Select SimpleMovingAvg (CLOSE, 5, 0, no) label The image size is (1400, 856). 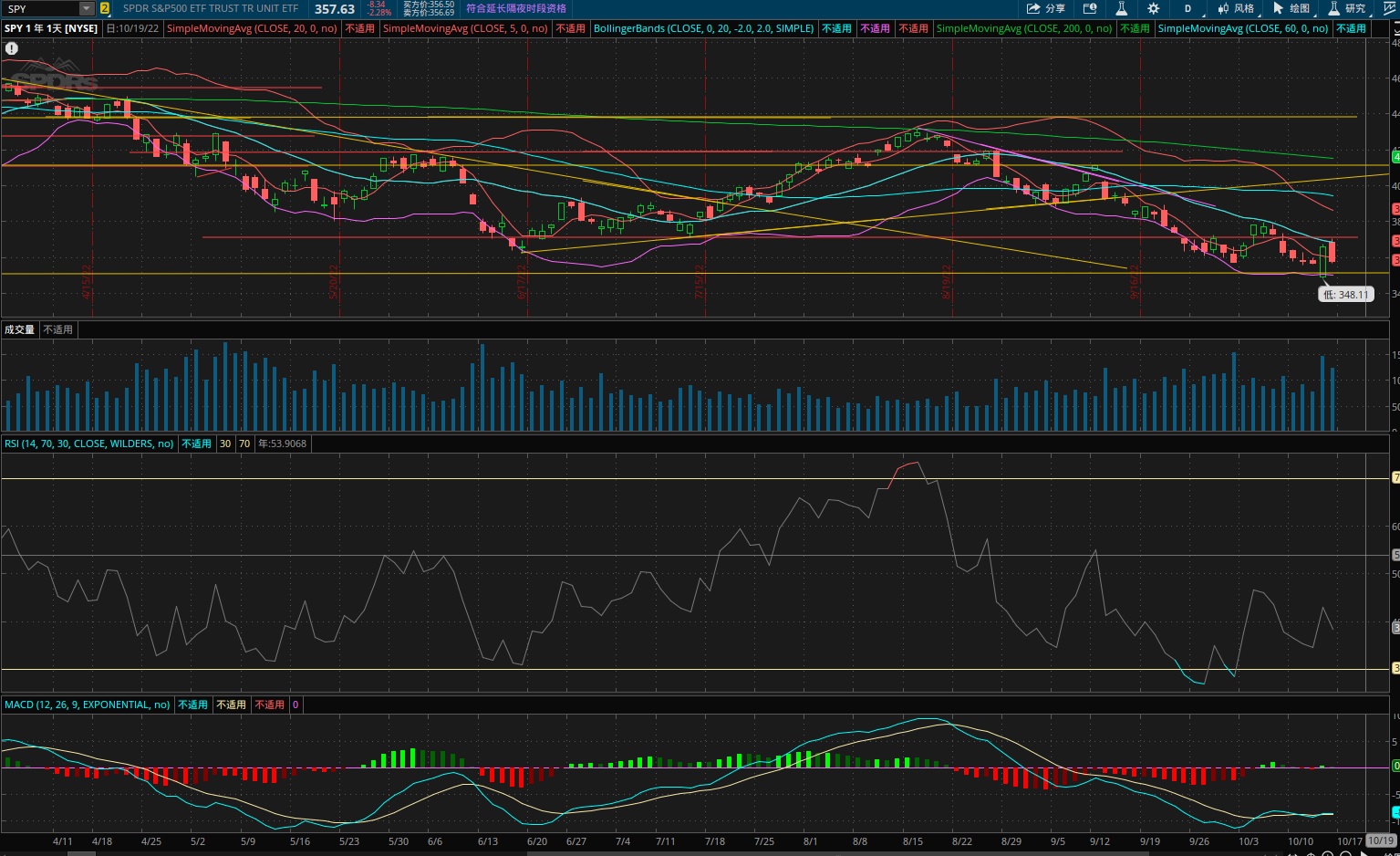click(x=465, y=28)
